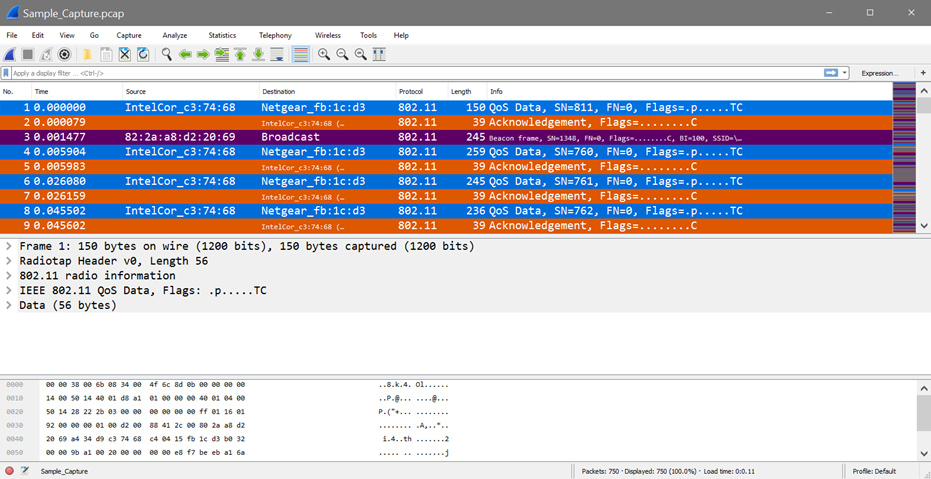Viewport: 931px width, 479px height.
Task: Open the File menu
Action: click(x=12, y=36)
